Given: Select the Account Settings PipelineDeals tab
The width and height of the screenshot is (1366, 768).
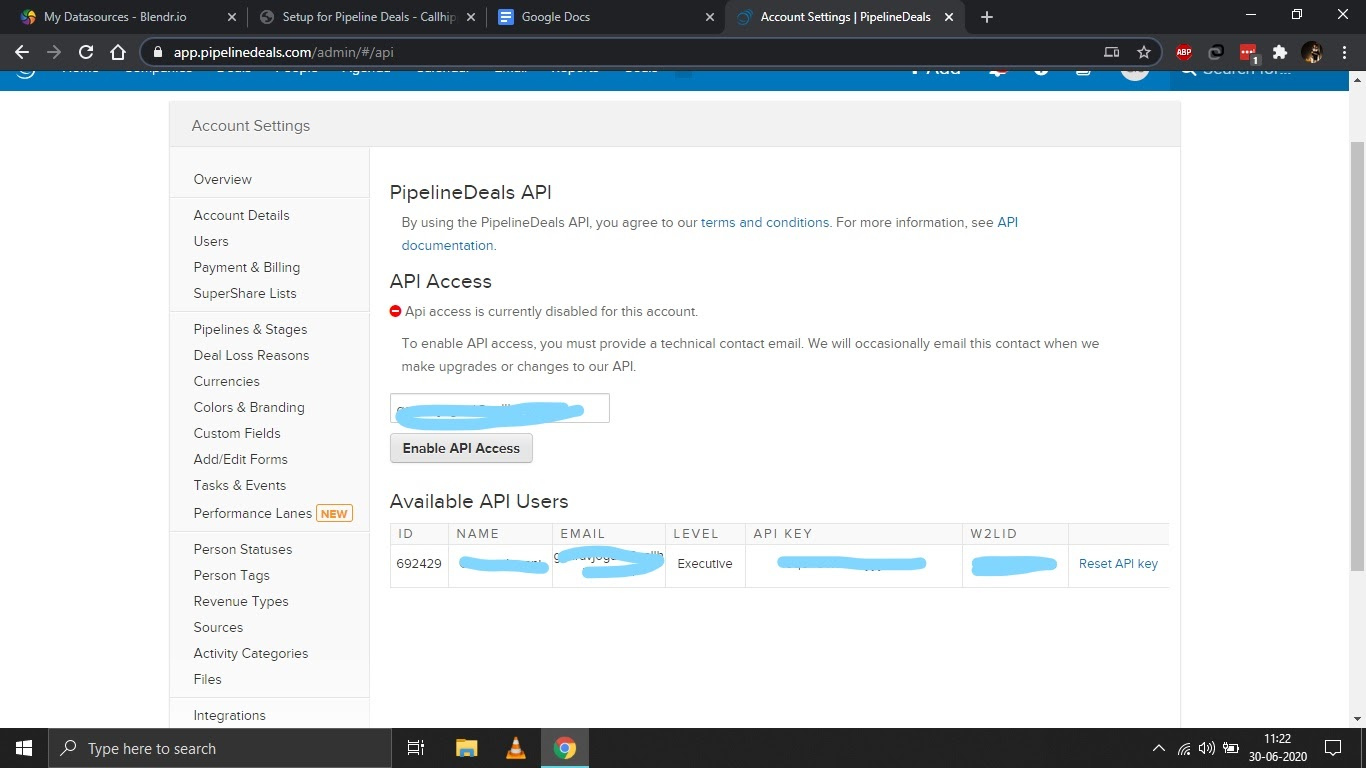Looking at the screenshot, I should (x=845, y=17).
